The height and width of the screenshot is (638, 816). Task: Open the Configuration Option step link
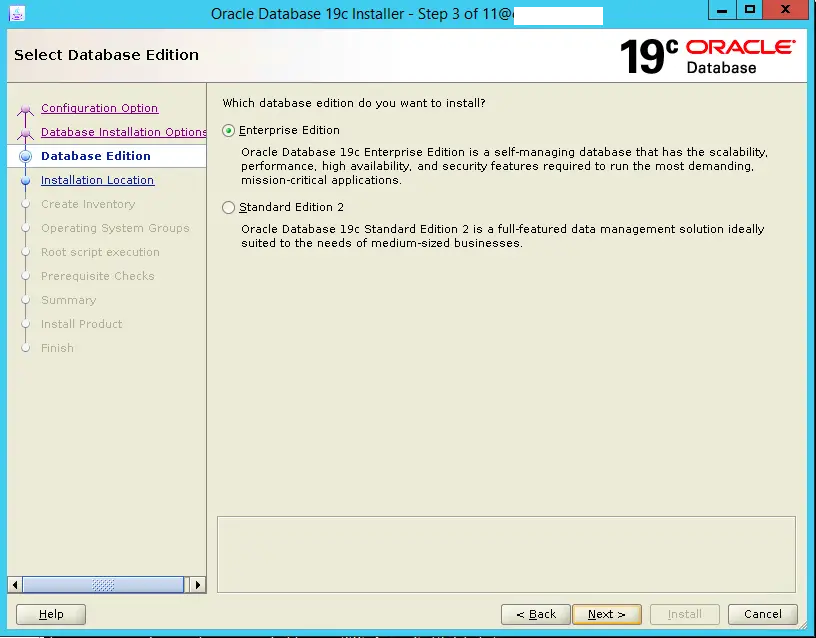(x=99, y=108)
